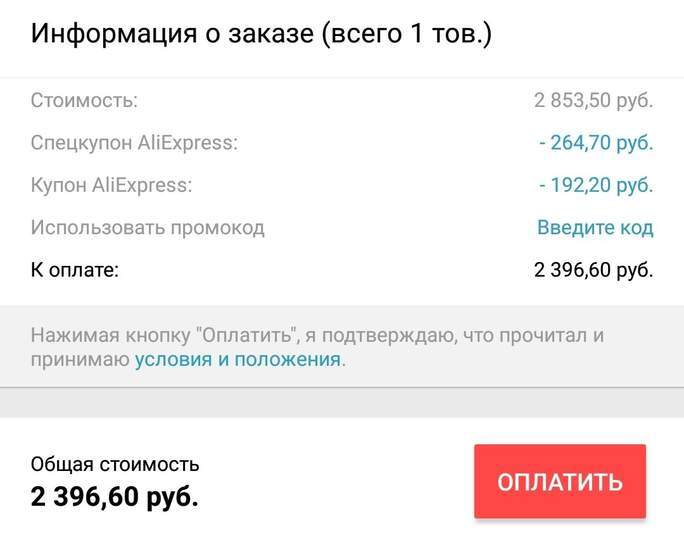The image size is (684, 545).
Task: Open the условия и положения link
Action: click(238, 360)
